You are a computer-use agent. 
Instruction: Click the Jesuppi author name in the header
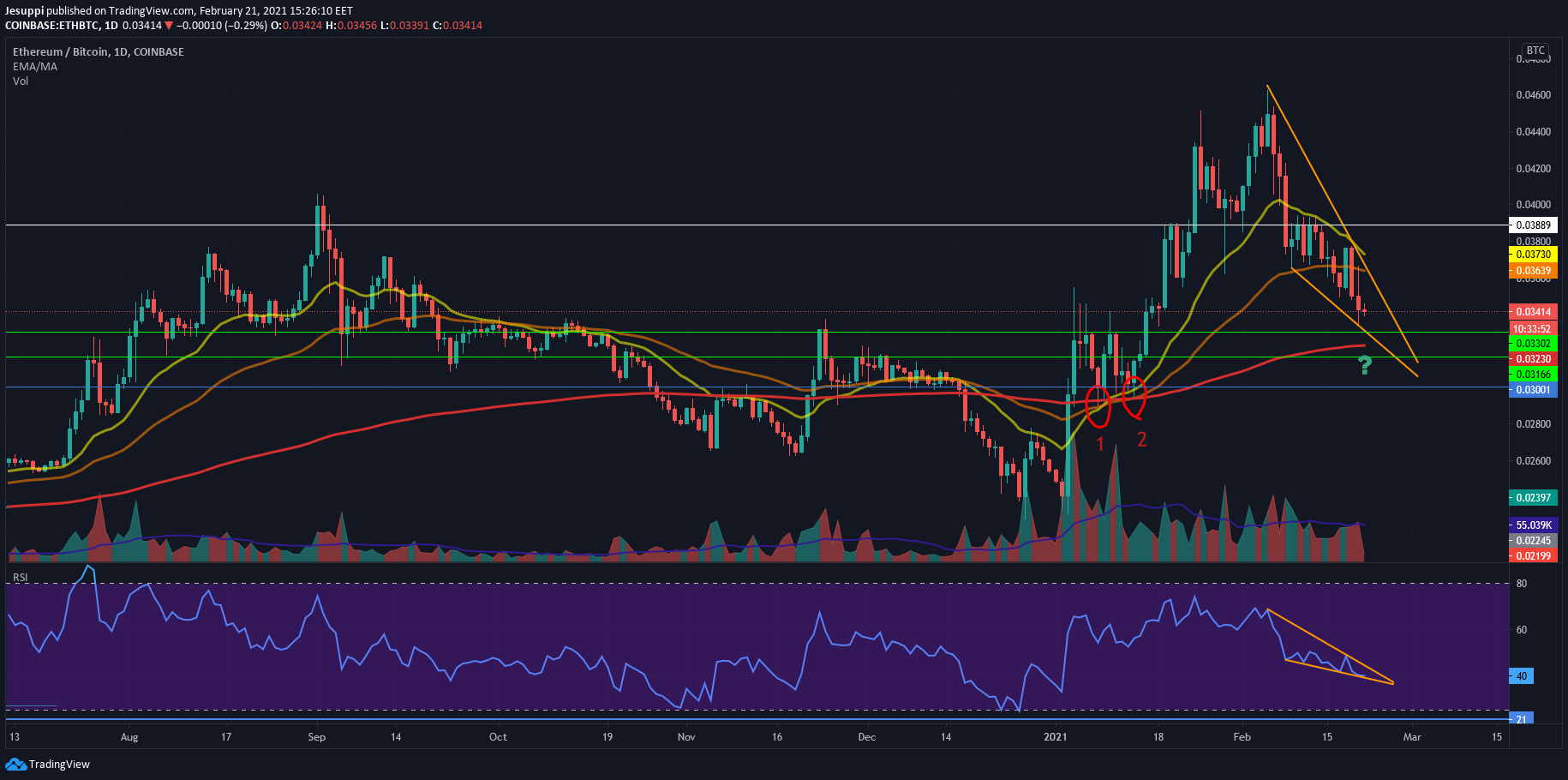[x=25, y=10]
